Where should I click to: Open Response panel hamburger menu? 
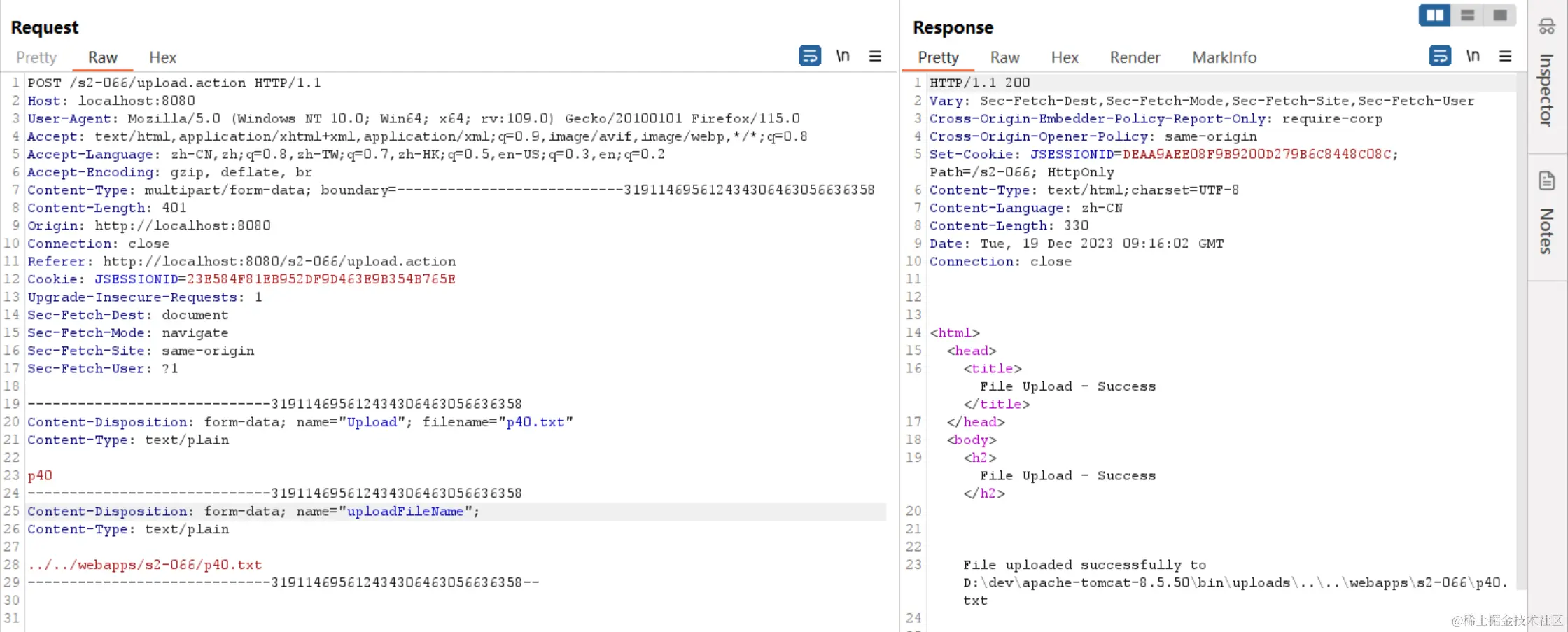(1505, 56)
